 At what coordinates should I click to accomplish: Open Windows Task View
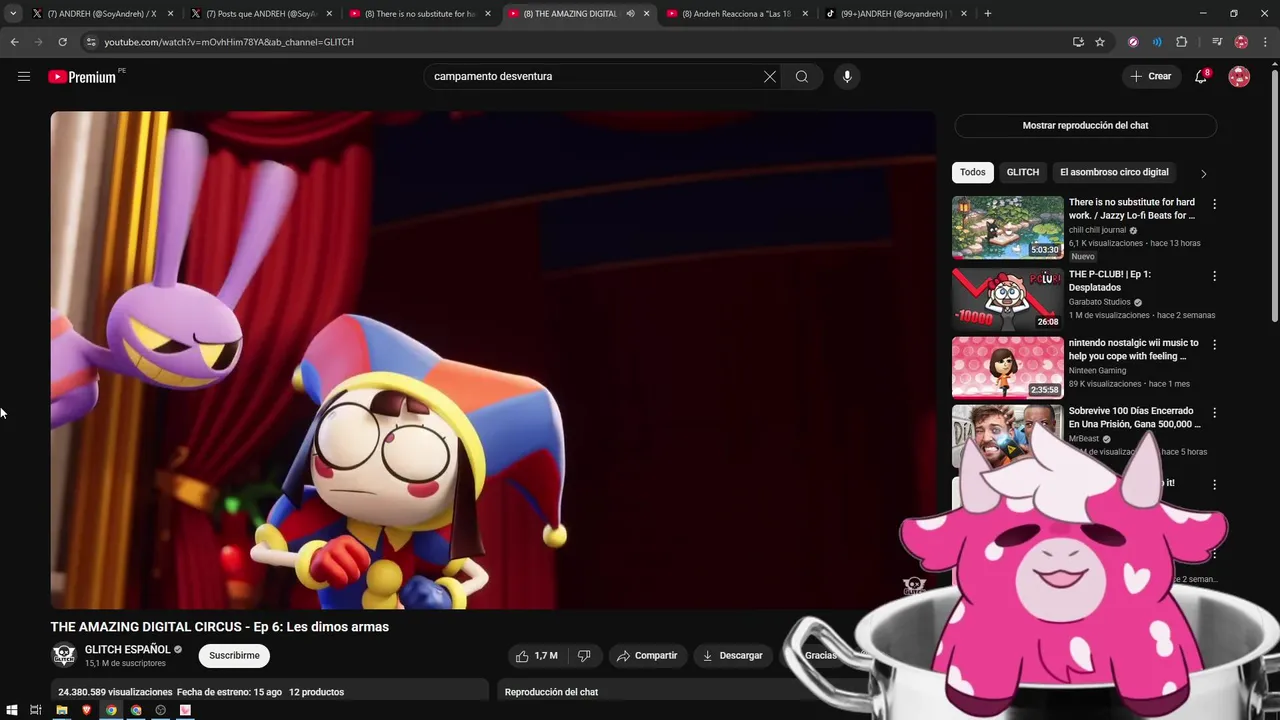click(x=35, y=710)
